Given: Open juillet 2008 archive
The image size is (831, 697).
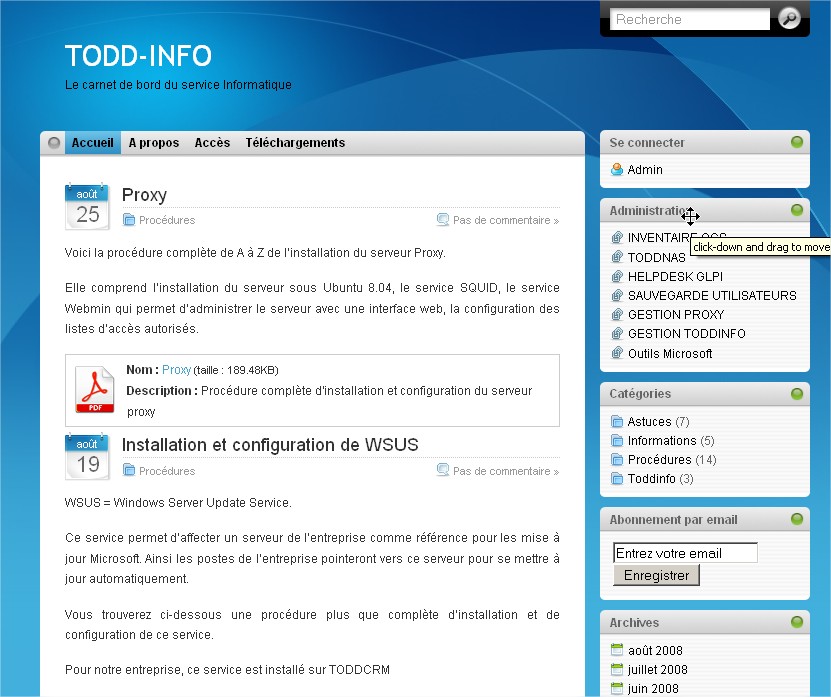Looking at the screenshot, I should 658,669.
